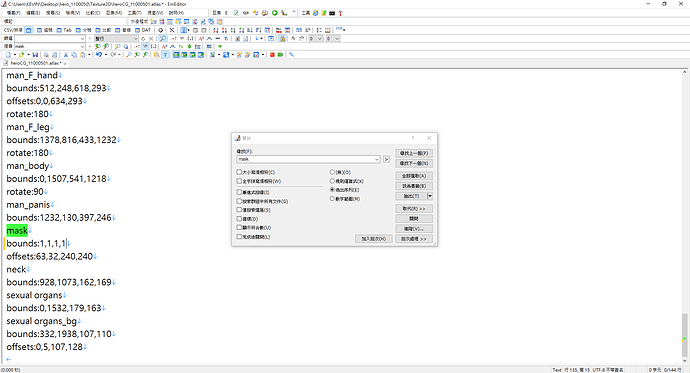Screen dimensions: 690x373
Task: Click the blue Undo arrow icon
Action: click(99, 55)
